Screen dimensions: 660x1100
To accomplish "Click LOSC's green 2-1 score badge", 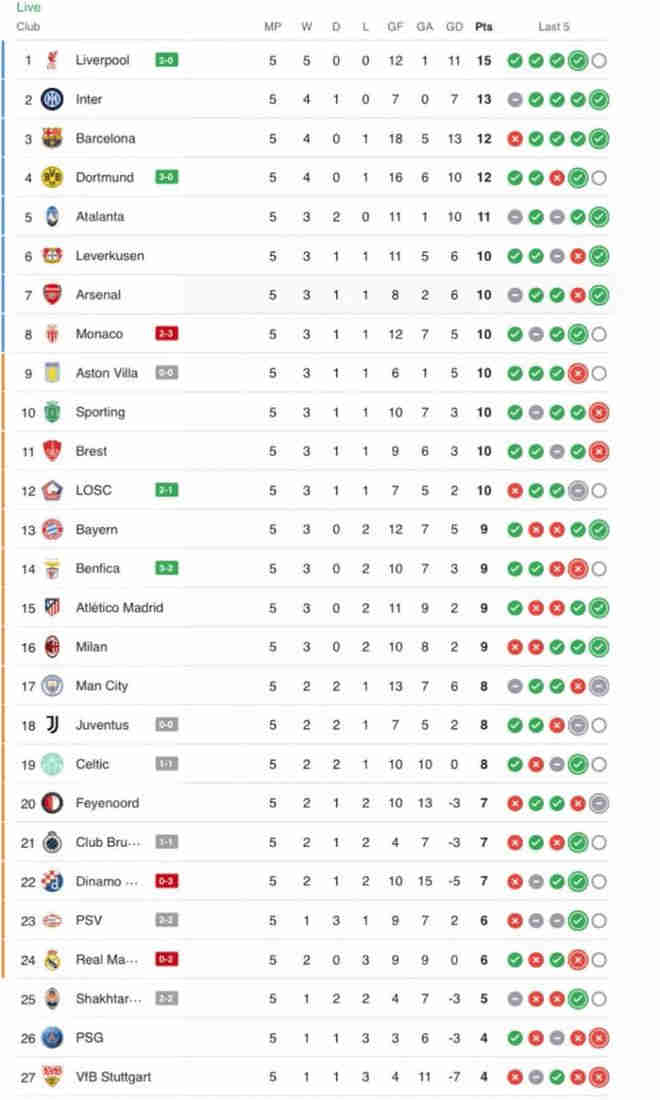I will [x=166, y=490].
